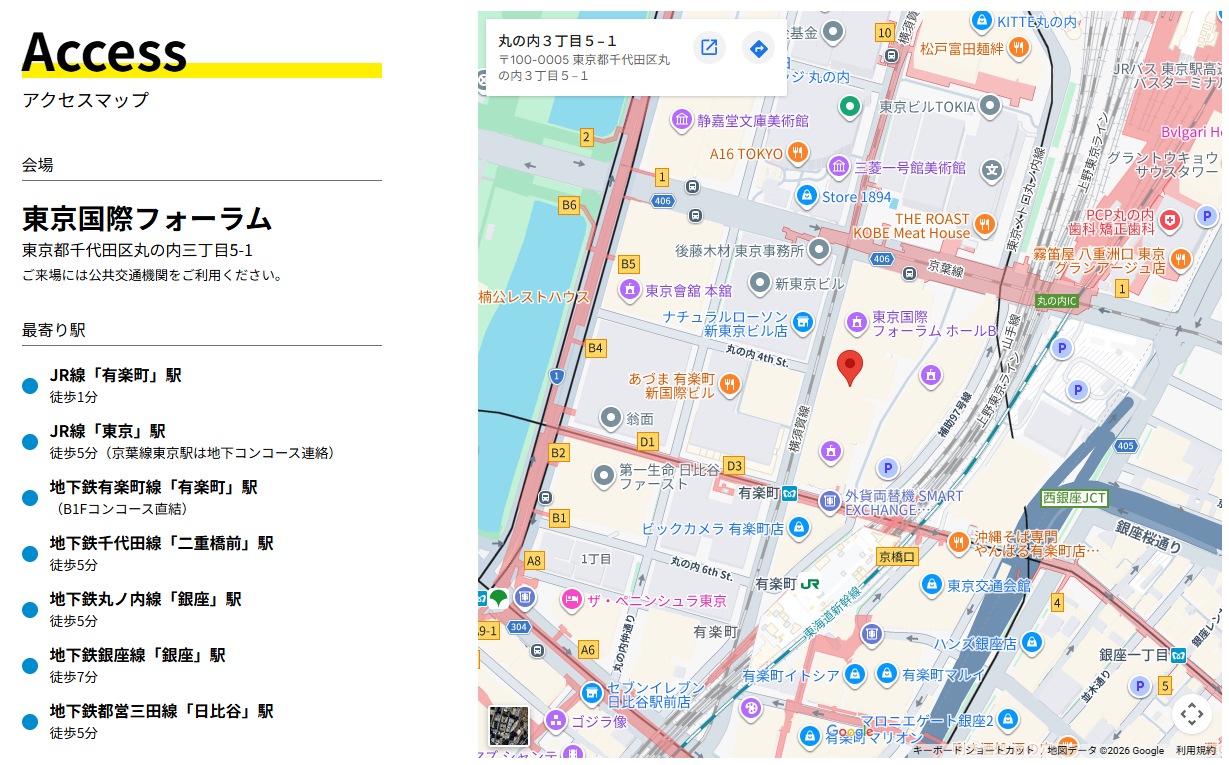The image size is (1229, 765).
Task: Open the 利用規約 terms link
Action: 1196,750
